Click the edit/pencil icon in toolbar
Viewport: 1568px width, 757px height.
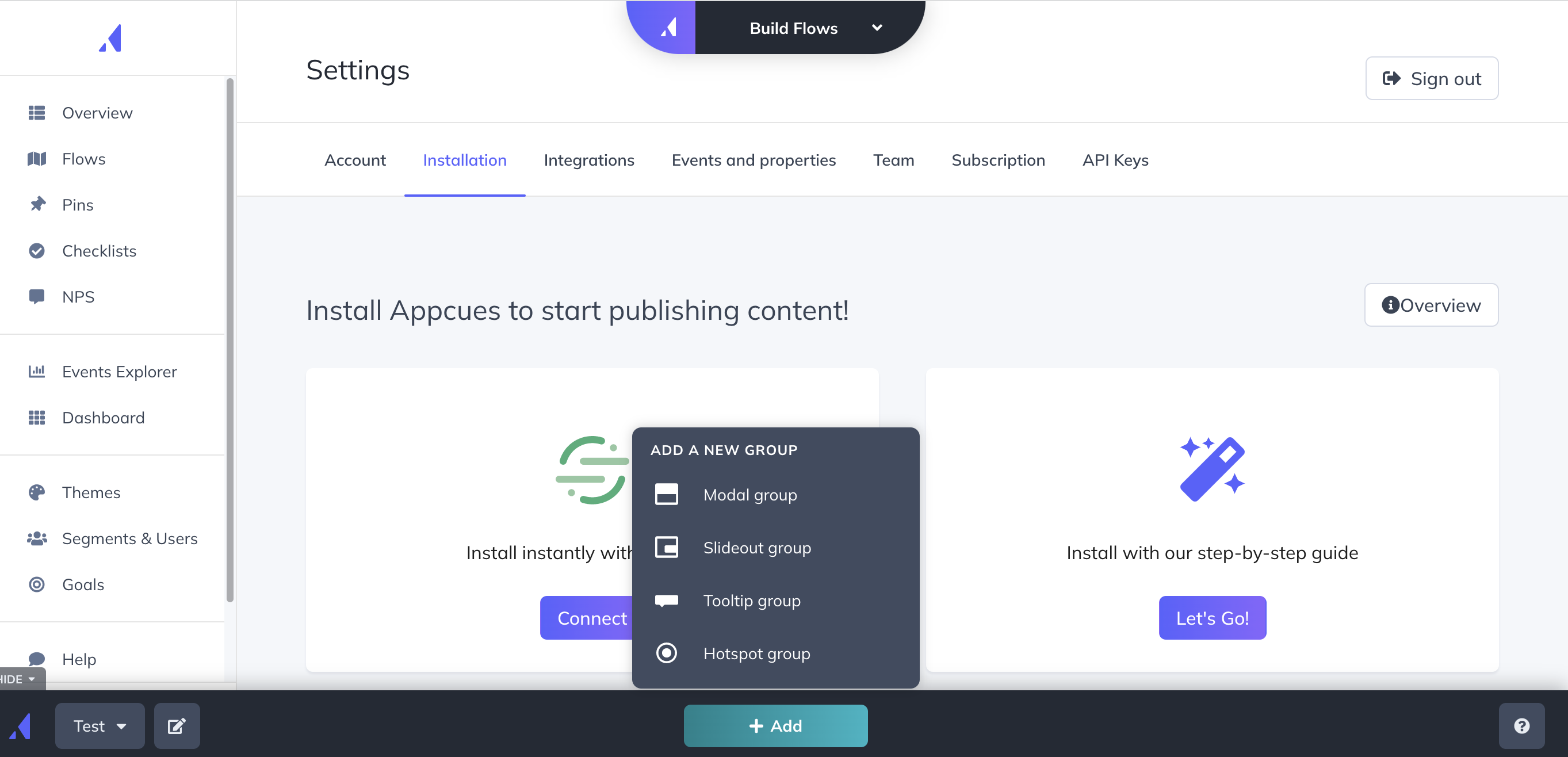[x=177, y=726]
